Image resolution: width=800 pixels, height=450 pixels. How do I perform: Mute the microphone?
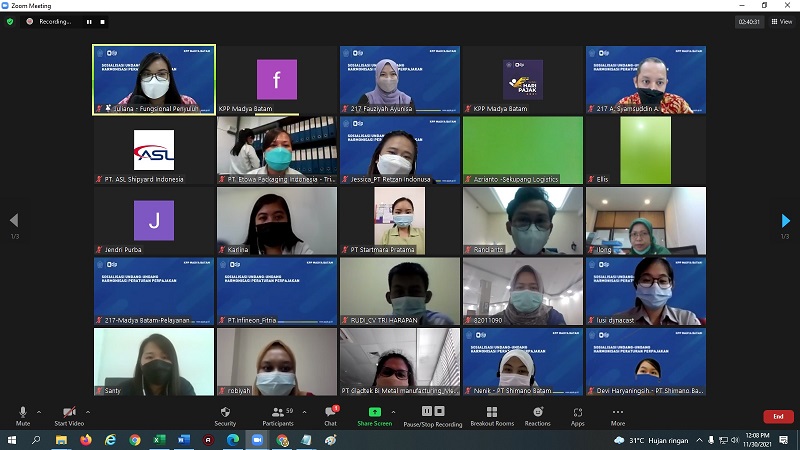[23, 414]
